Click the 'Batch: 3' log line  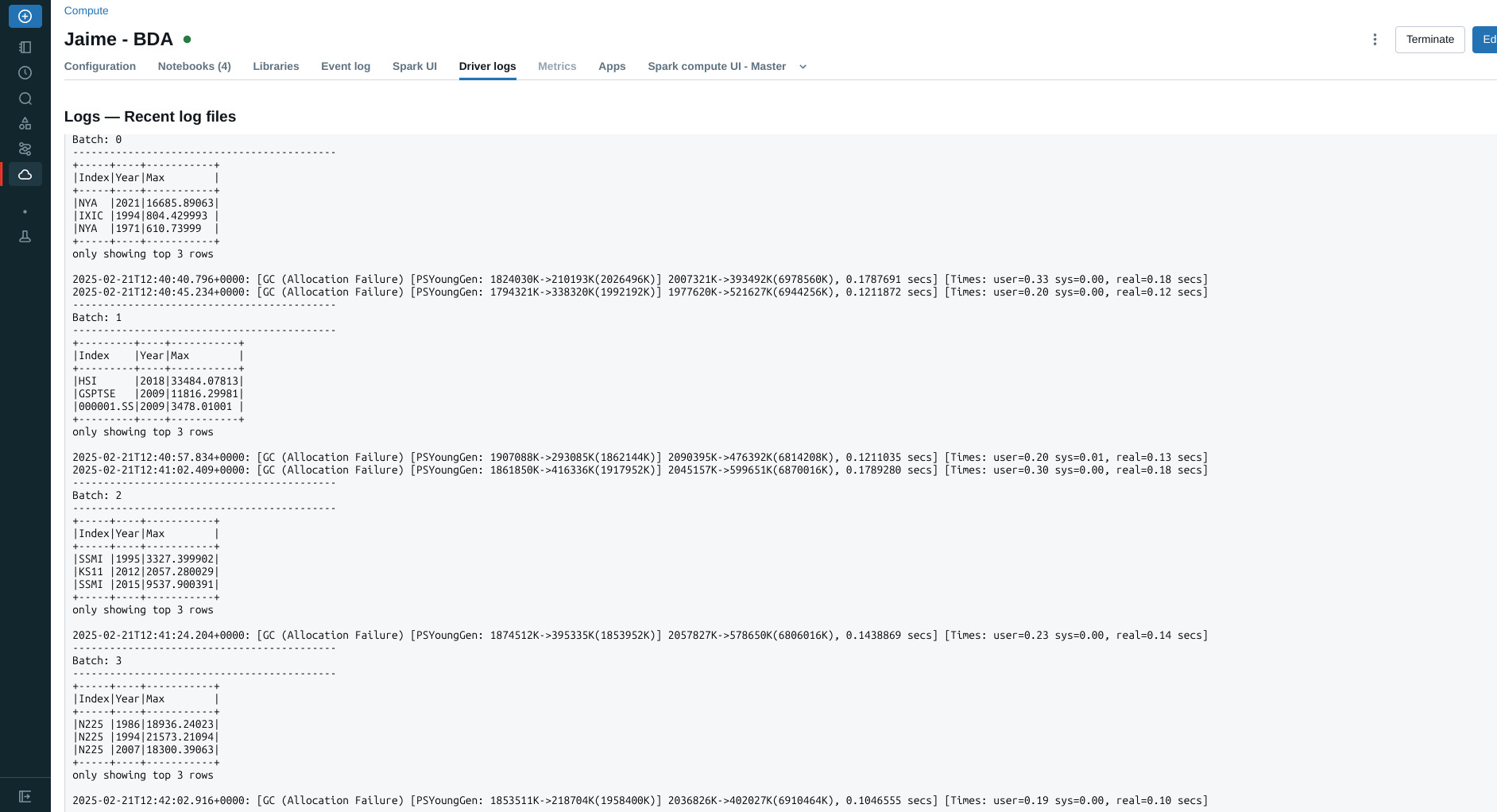(97, 661)
